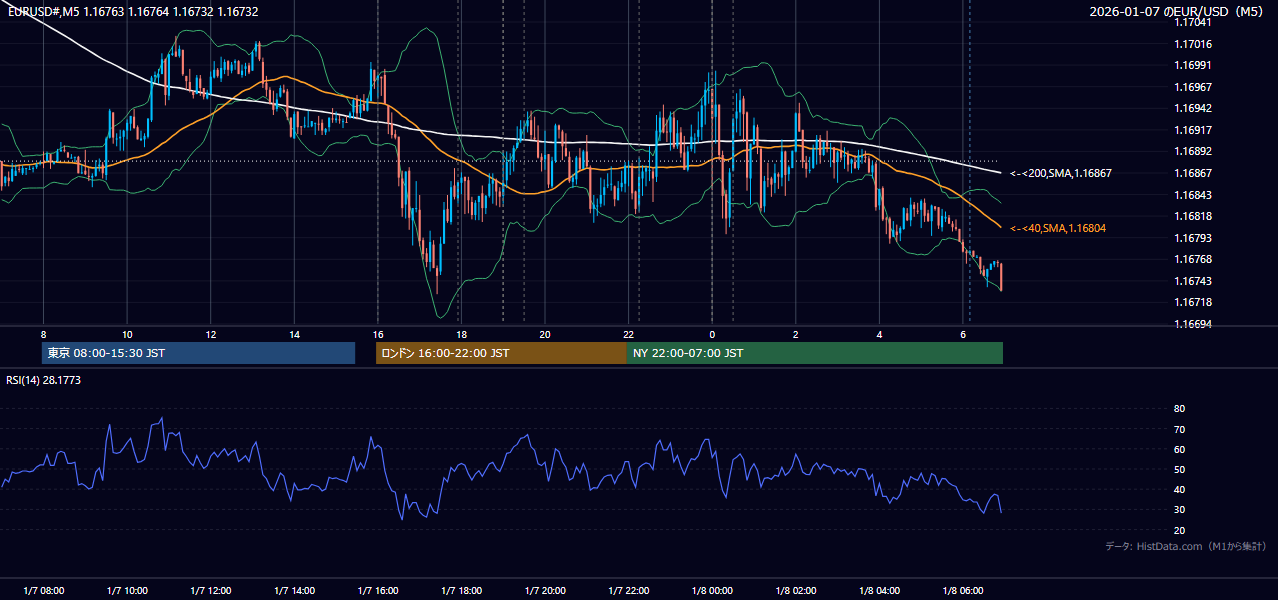Click price axis value 1.16743
This screenshot has height=600, width=1278.
1193,281
